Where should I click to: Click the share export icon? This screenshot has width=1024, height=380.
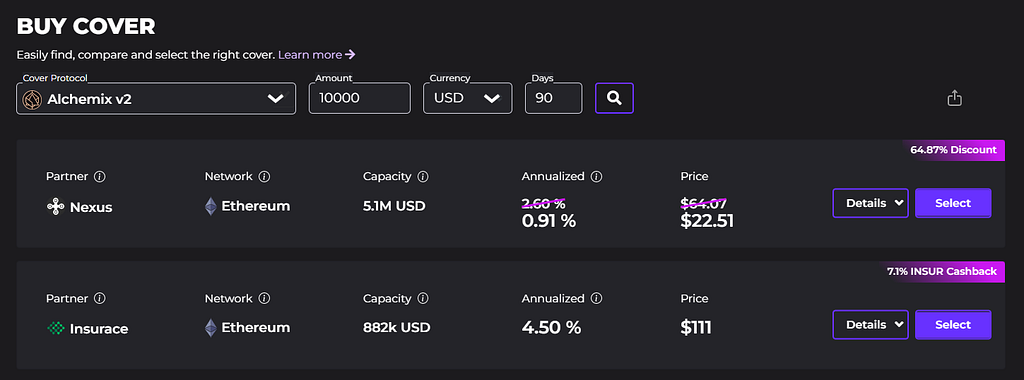click(954, 99)
